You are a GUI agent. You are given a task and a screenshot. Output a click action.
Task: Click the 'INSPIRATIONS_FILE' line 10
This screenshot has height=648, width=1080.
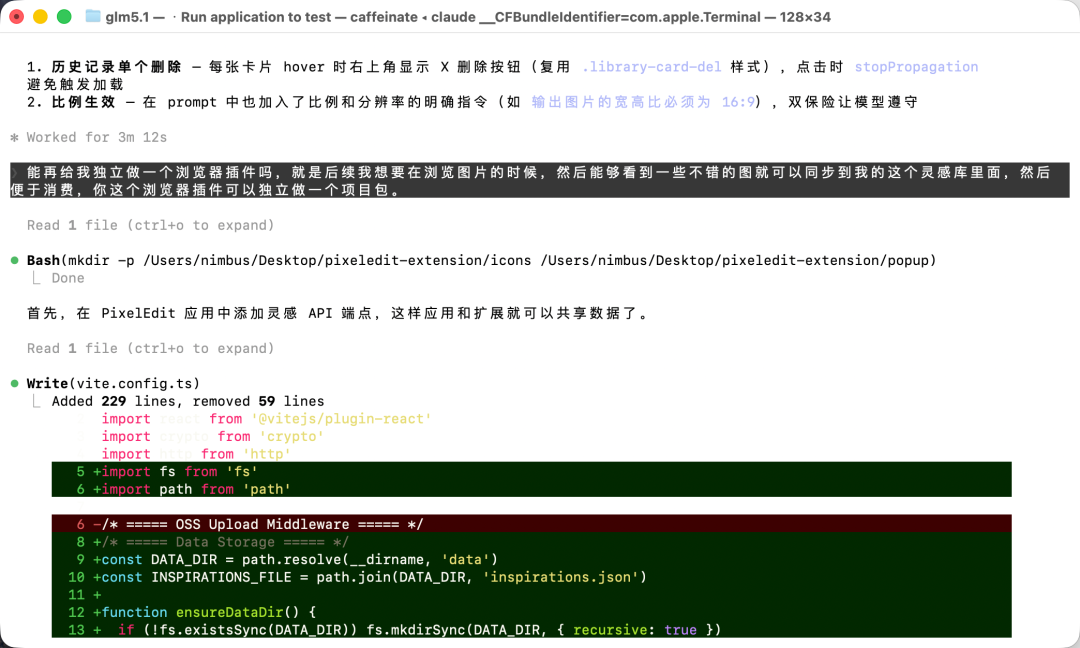[531, 577]
